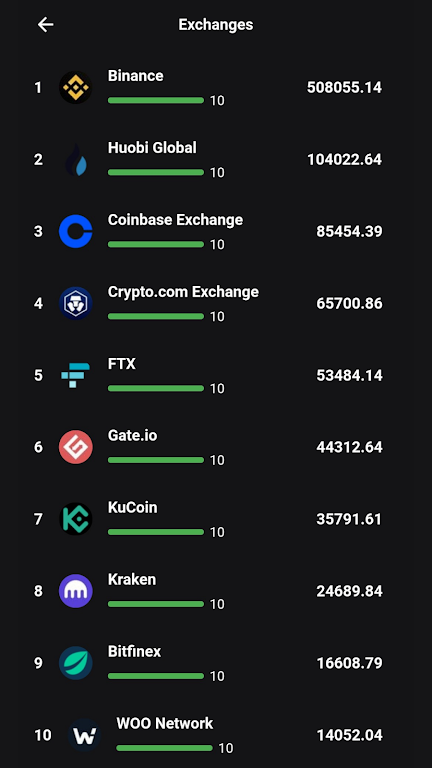Open the Gate.io exchange name

coord(133,435)
